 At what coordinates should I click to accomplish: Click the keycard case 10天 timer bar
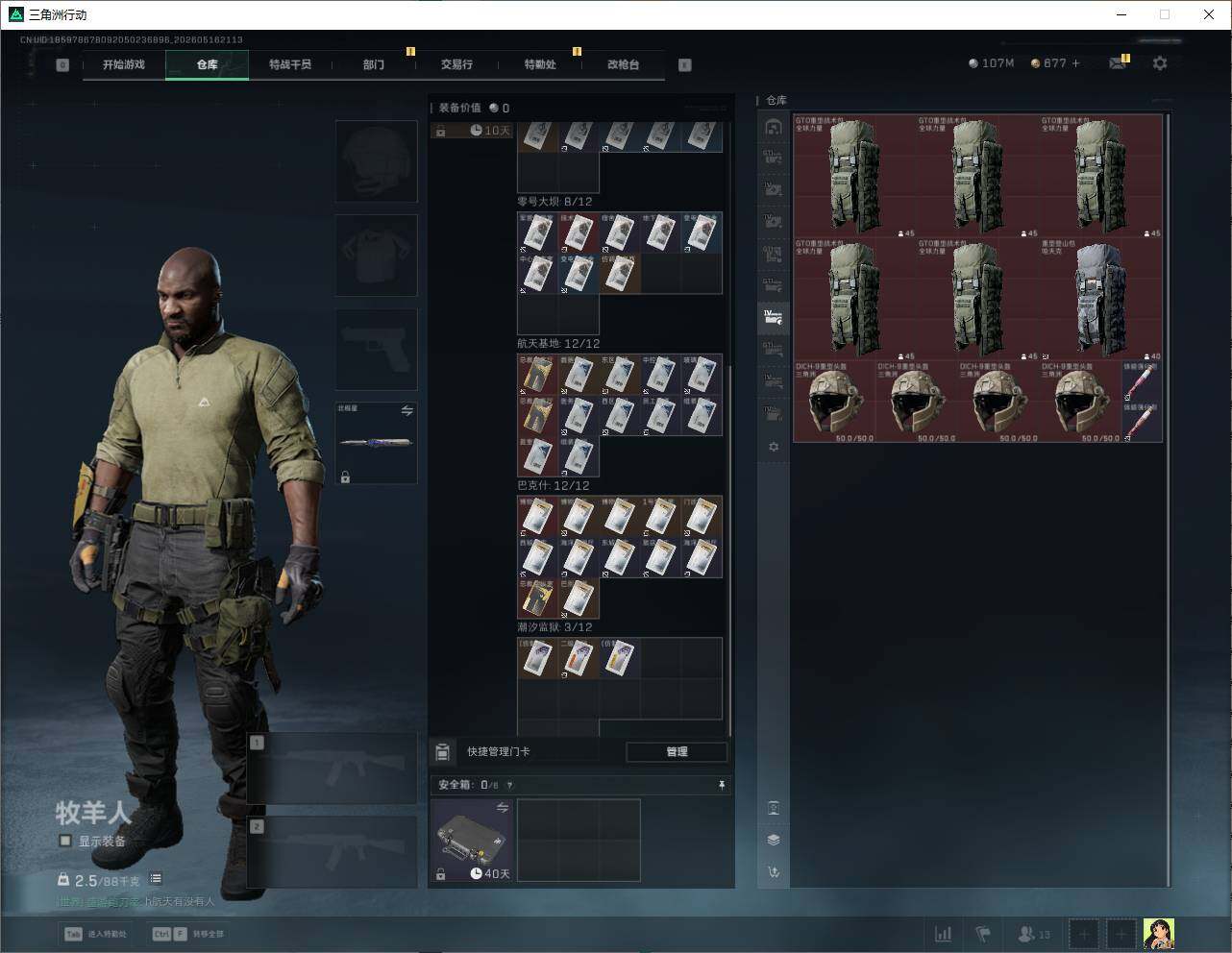pyautogui.click(x=472, y=131)
